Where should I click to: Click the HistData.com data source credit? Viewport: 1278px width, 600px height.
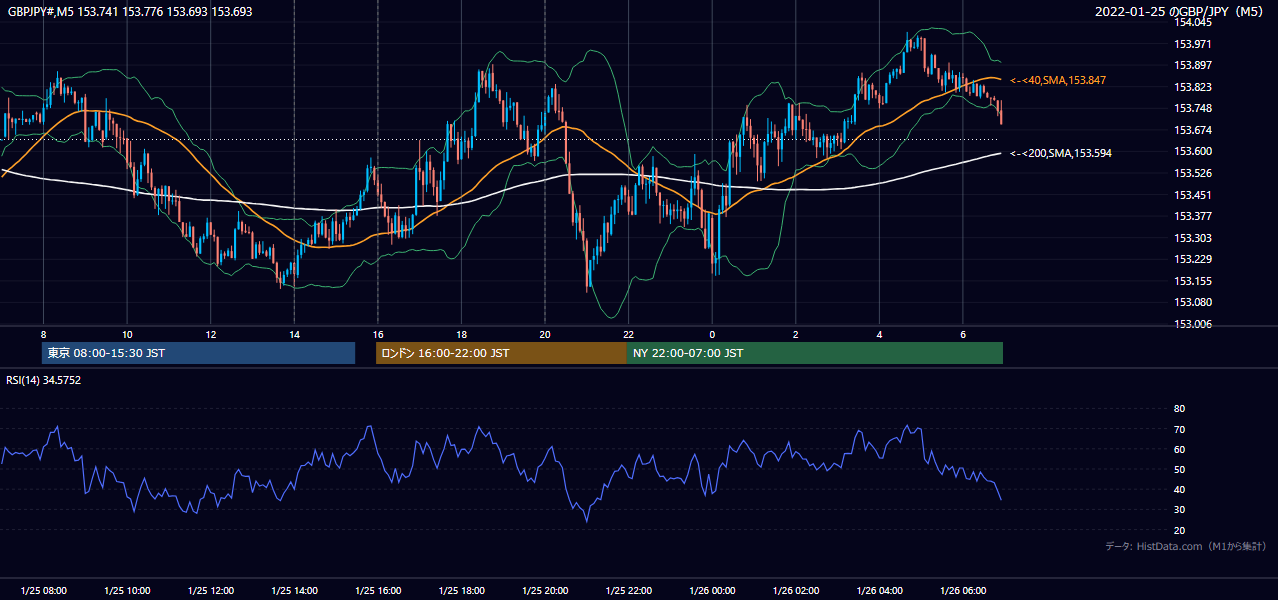pos(1186,546)
